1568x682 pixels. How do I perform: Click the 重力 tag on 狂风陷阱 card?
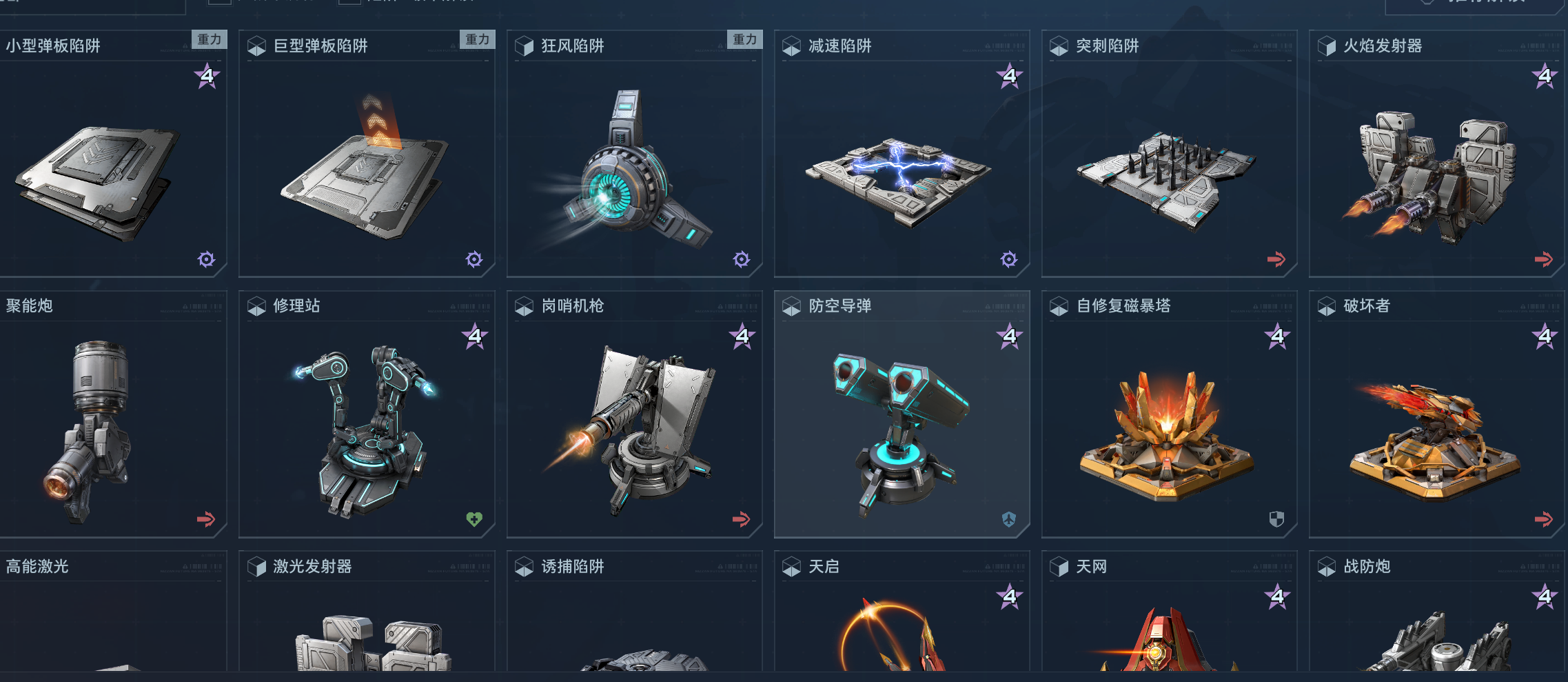tap(744, 39)
